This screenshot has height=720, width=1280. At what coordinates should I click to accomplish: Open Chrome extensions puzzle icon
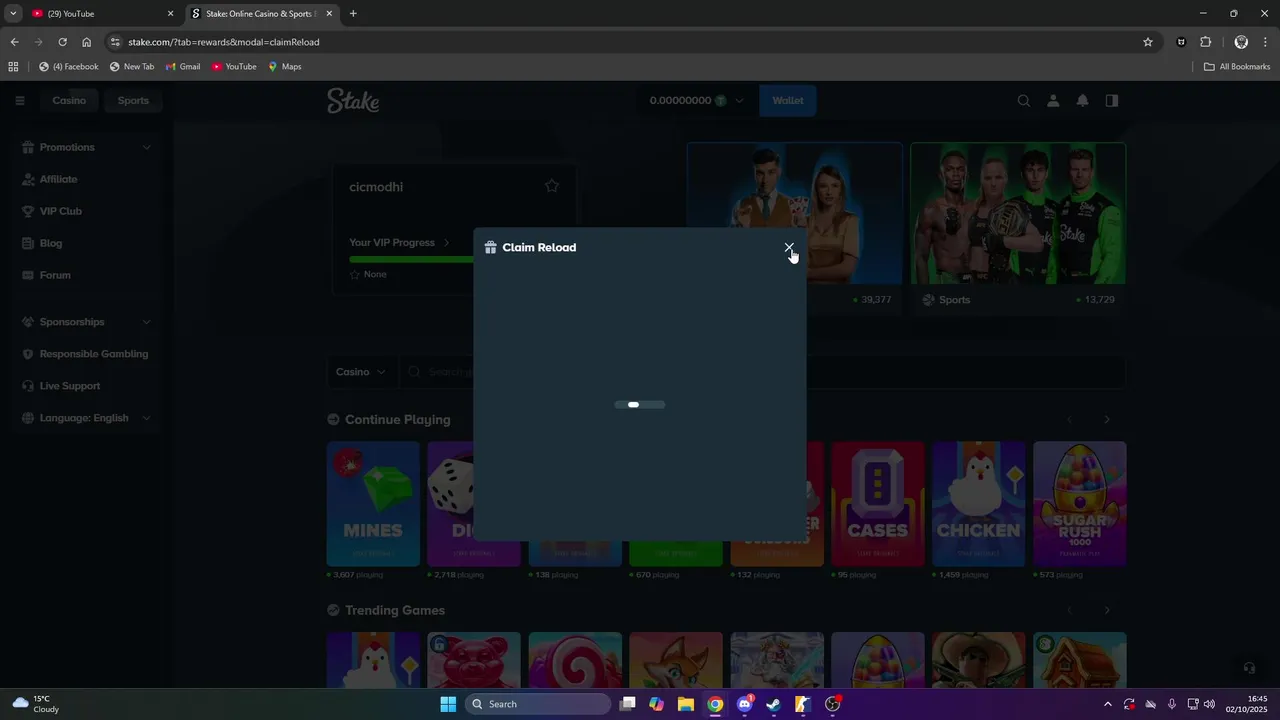pyautogui.click(x=1205, y=42)
